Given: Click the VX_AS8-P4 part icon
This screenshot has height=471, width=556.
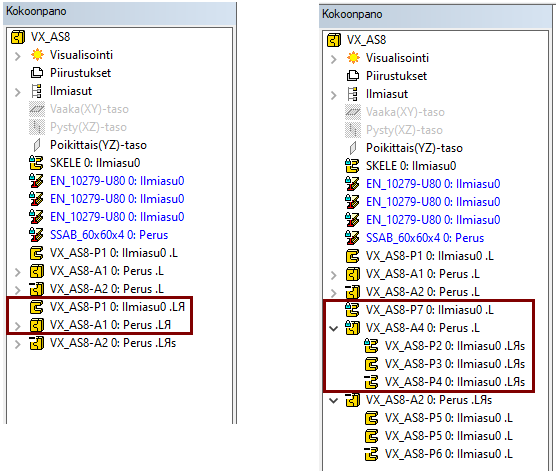Looking at the screenshot, I should 372,382.
